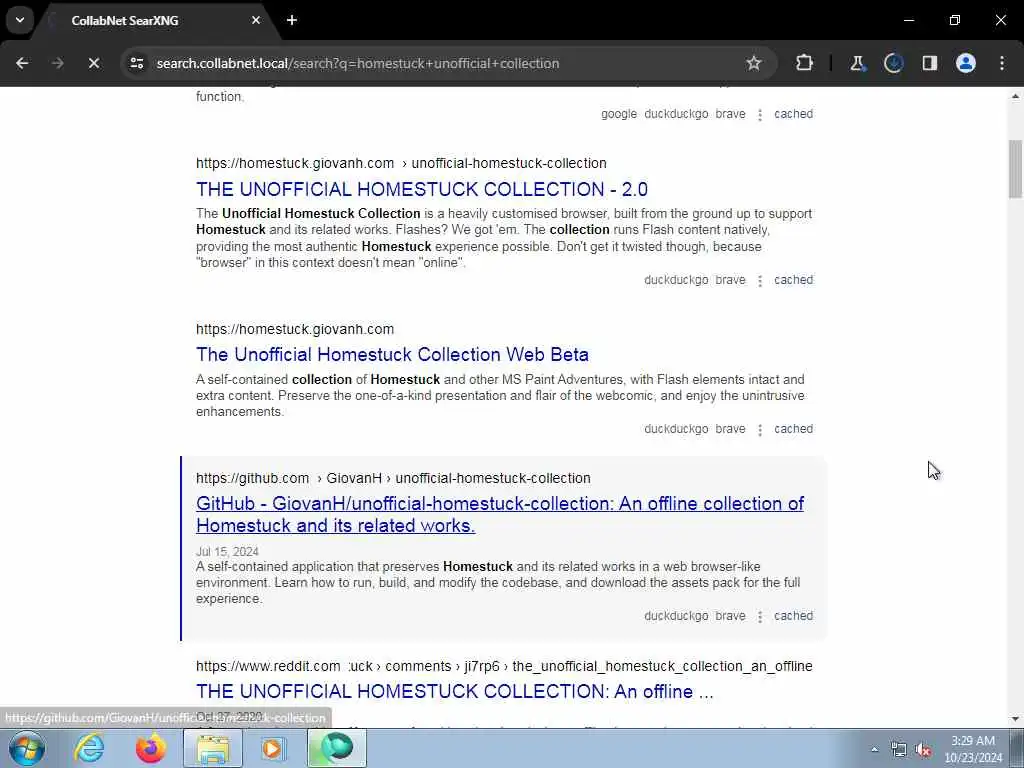
Task: Click brave label on the 2.0 result
Action: [x=730, y=280]
